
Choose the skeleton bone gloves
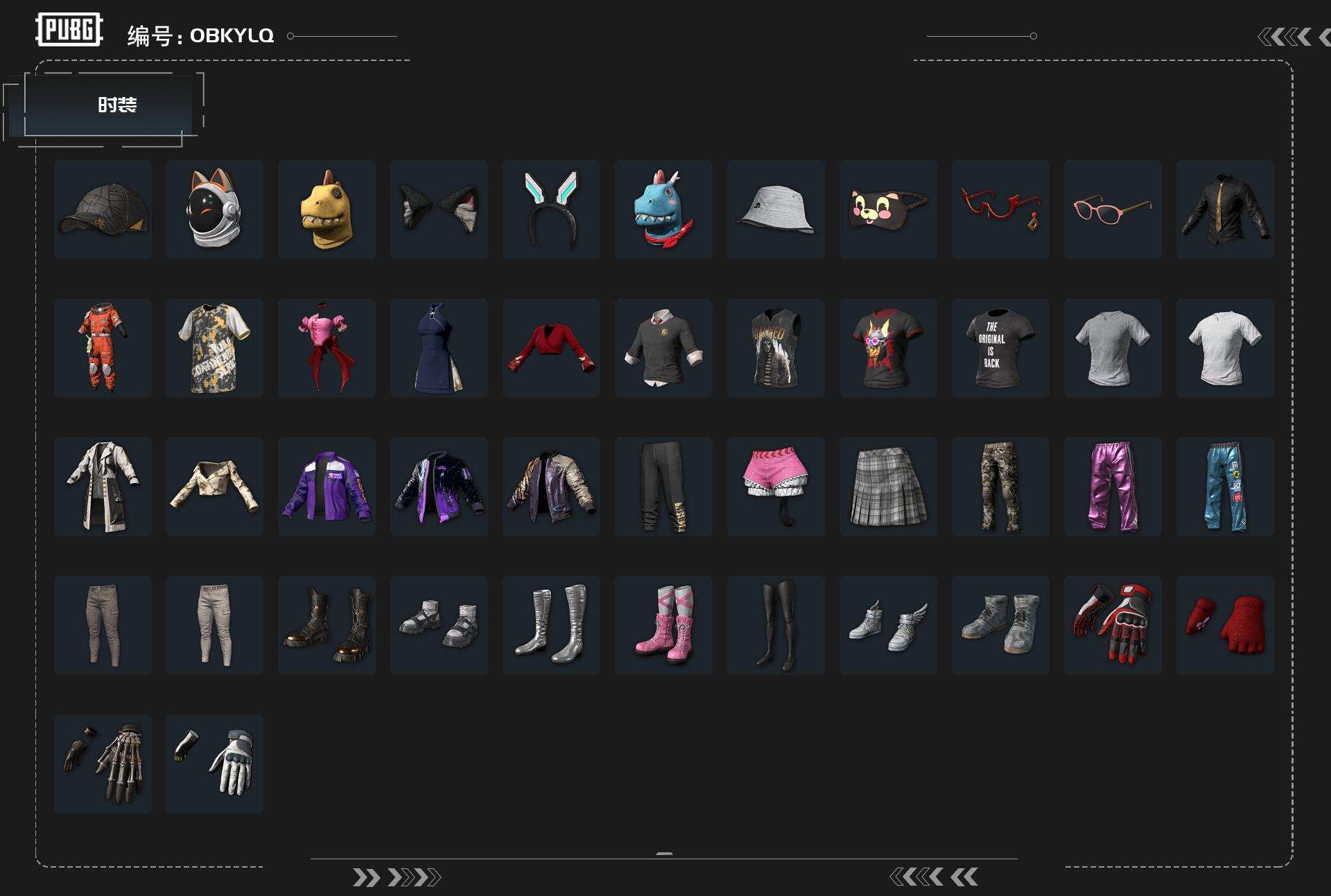click(103, 764)
